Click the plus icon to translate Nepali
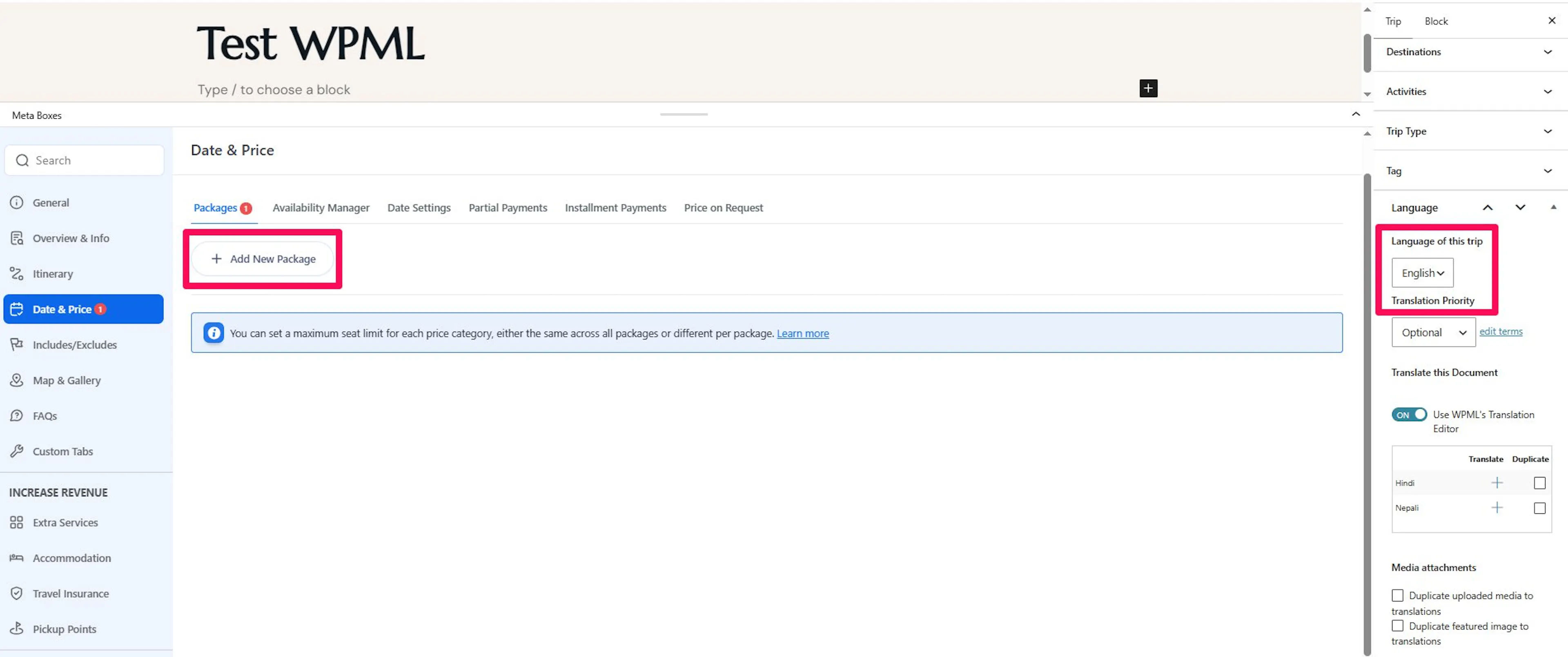The image size is (1568, 657). pyautogui.click(x=1497, y=508)
